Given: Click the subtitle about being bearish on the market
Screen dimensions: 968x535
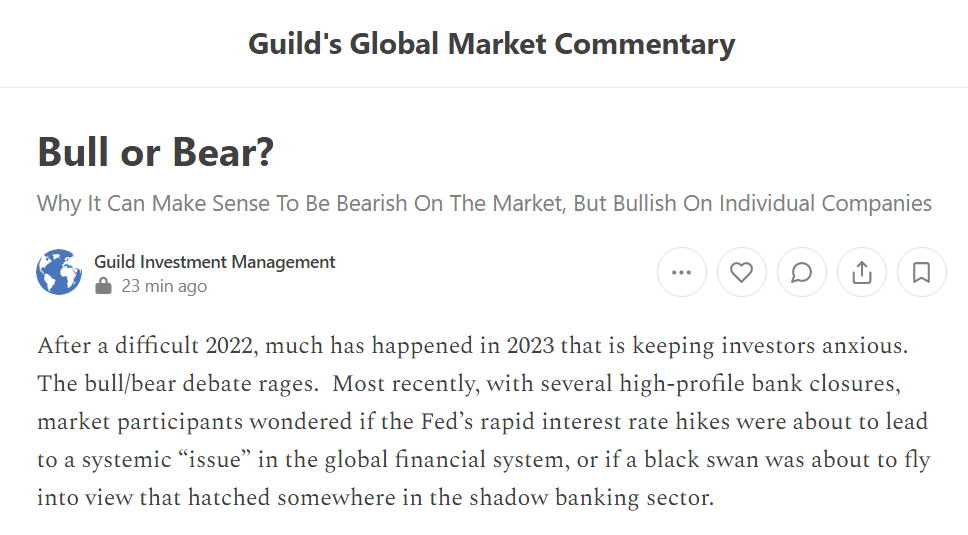Looking at the screenshot, I should point(484,203).
